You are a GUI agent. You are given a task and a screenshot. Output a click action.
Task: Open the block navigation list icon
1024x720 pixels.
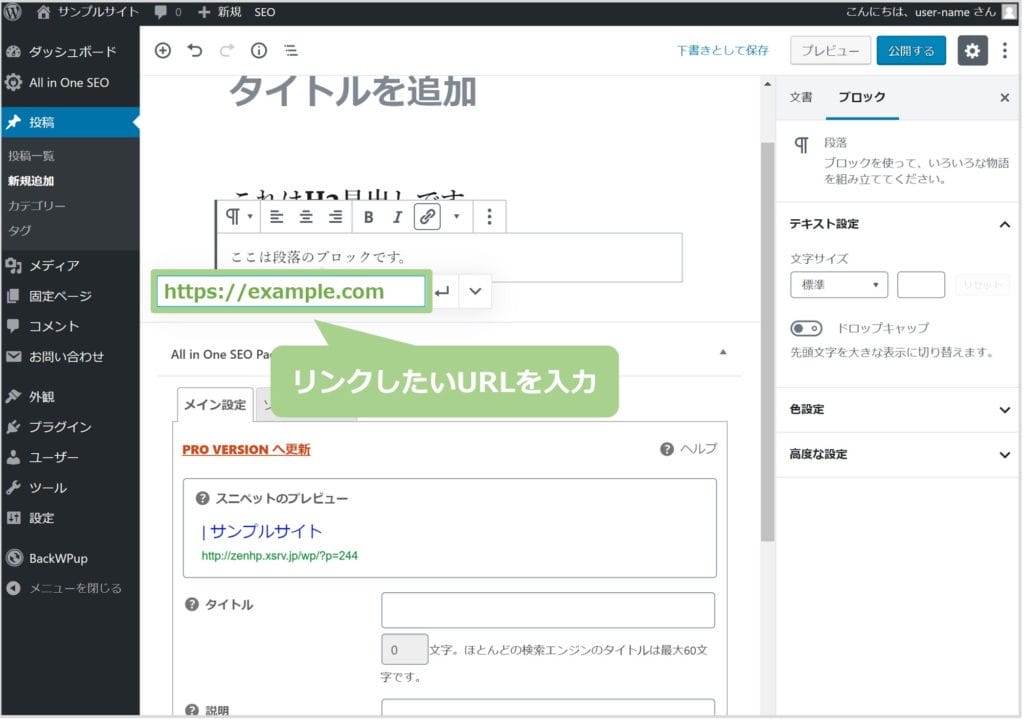pyautogui.click(x=290, y=51)
